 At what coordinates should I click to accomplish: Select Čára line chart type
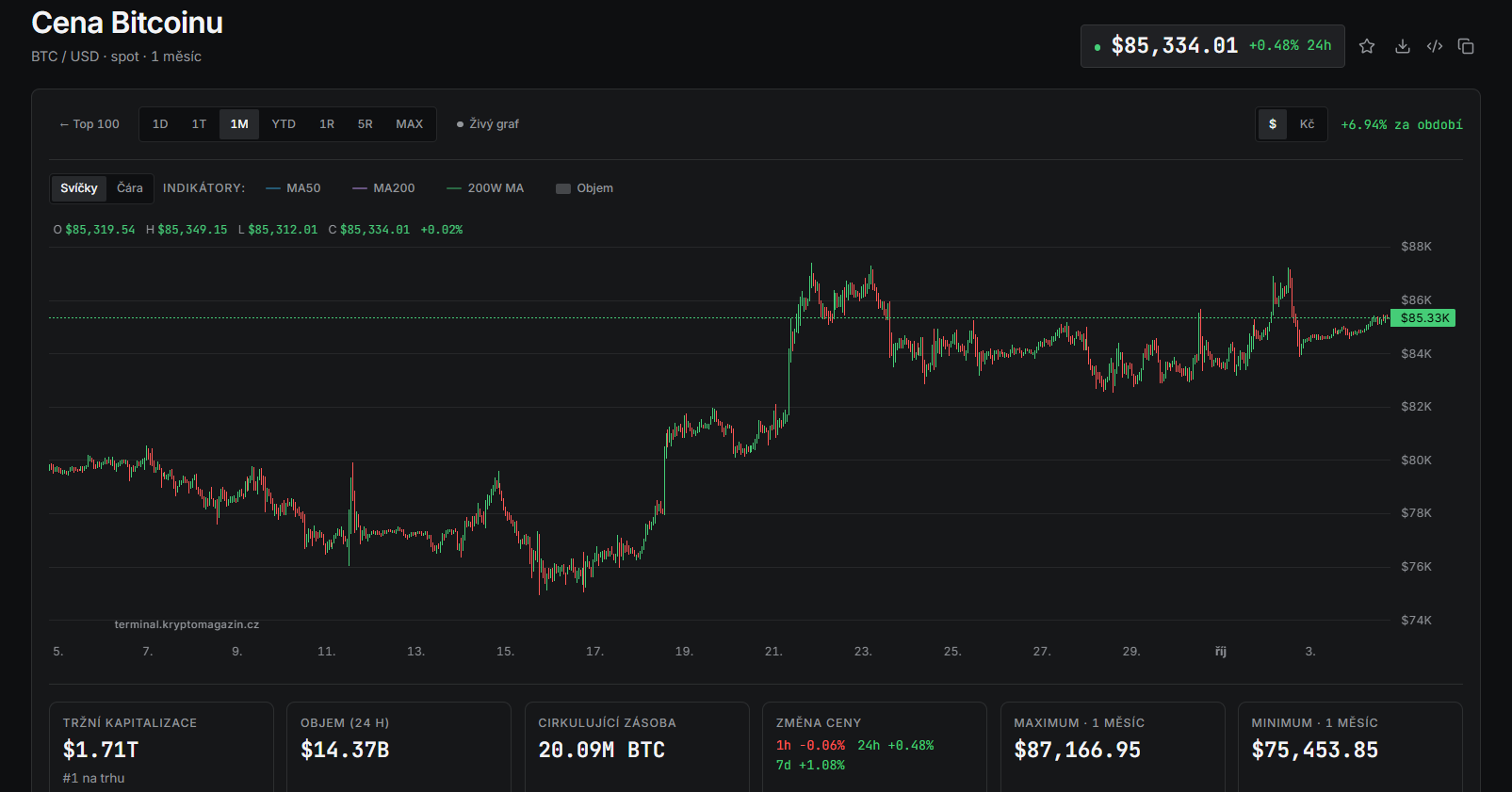[130, 188]
